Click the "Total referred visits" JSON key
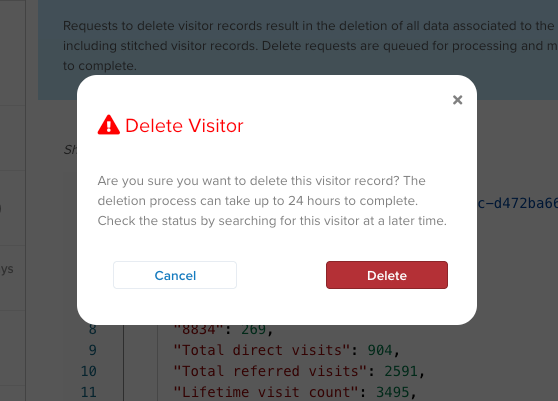 (270, 371)
